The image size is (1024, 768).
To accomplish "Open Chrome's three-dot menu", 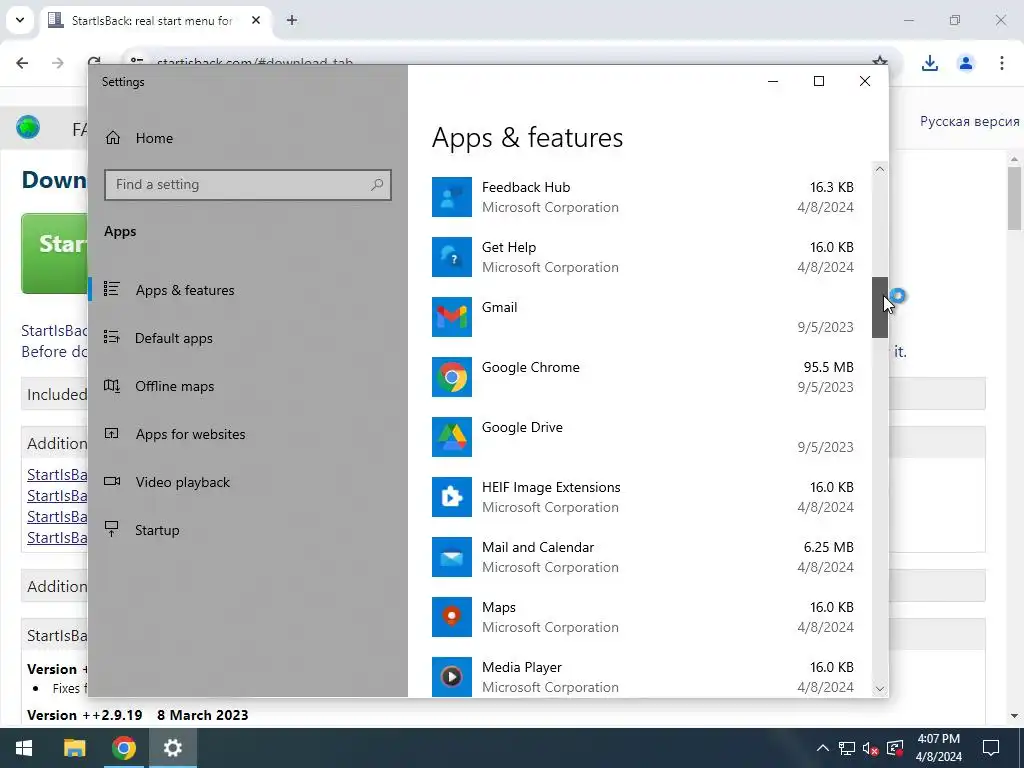I will [1002, 63].
